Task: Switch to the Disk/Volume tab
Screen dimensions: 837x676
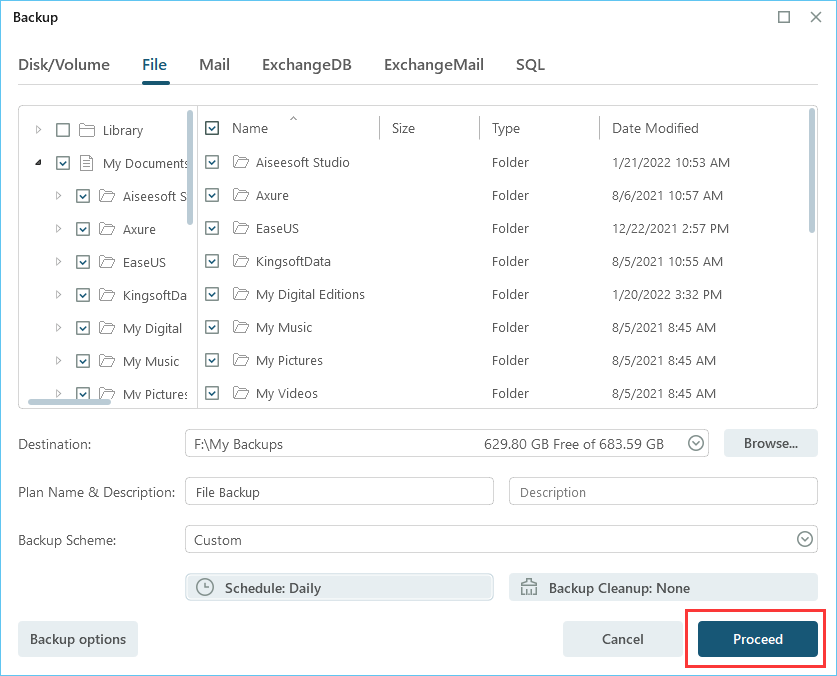Action: [64, 65]
